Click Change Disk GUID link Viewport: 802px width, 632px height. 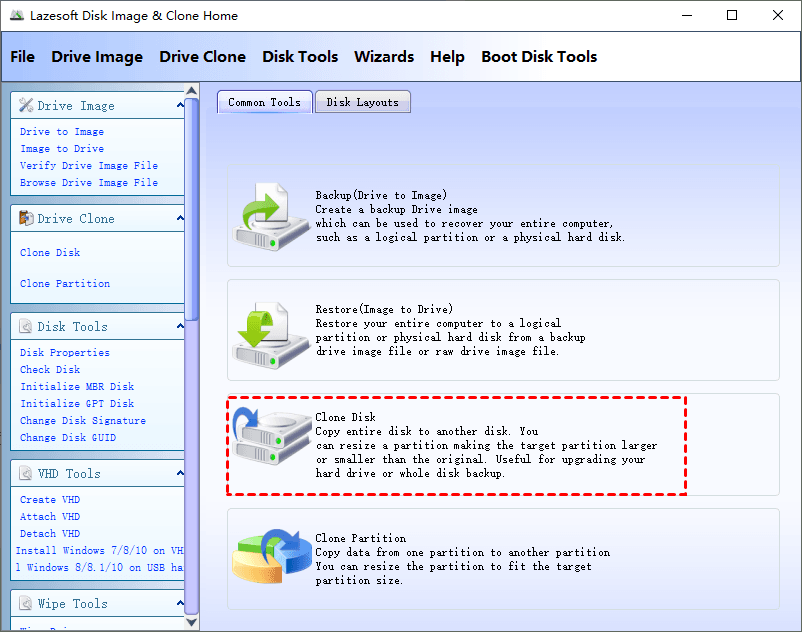[68, 438]
